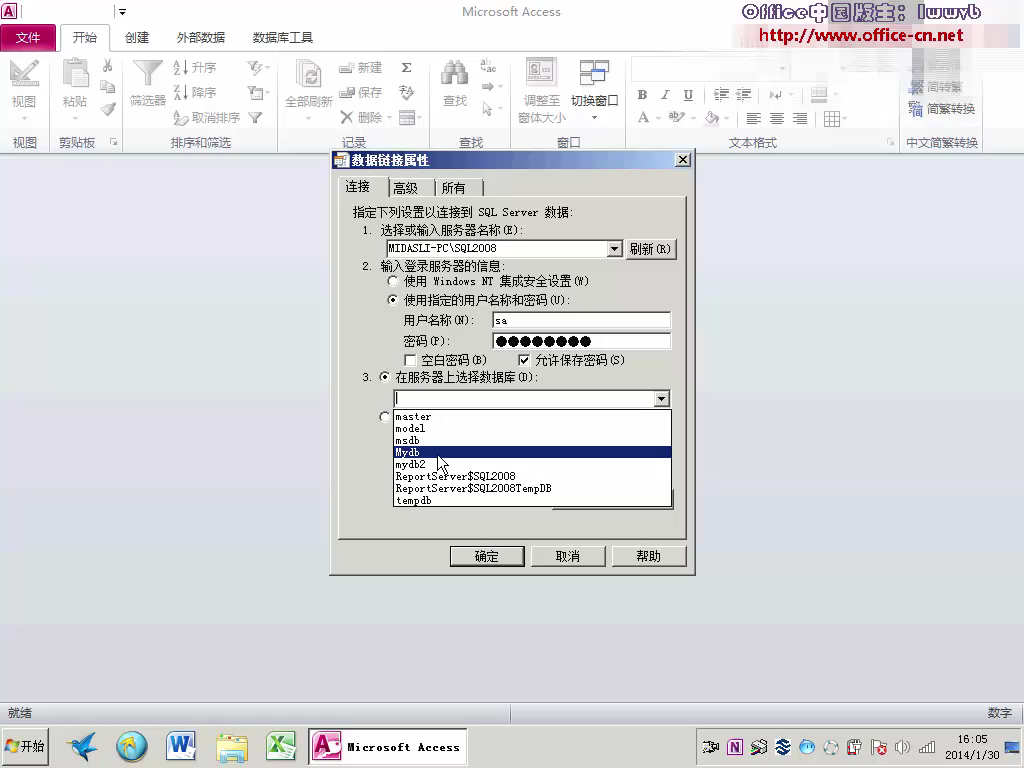This screenshot has width=1024, height=768.
Task: Click the 帮助 Help button
Action: point(648,556)
